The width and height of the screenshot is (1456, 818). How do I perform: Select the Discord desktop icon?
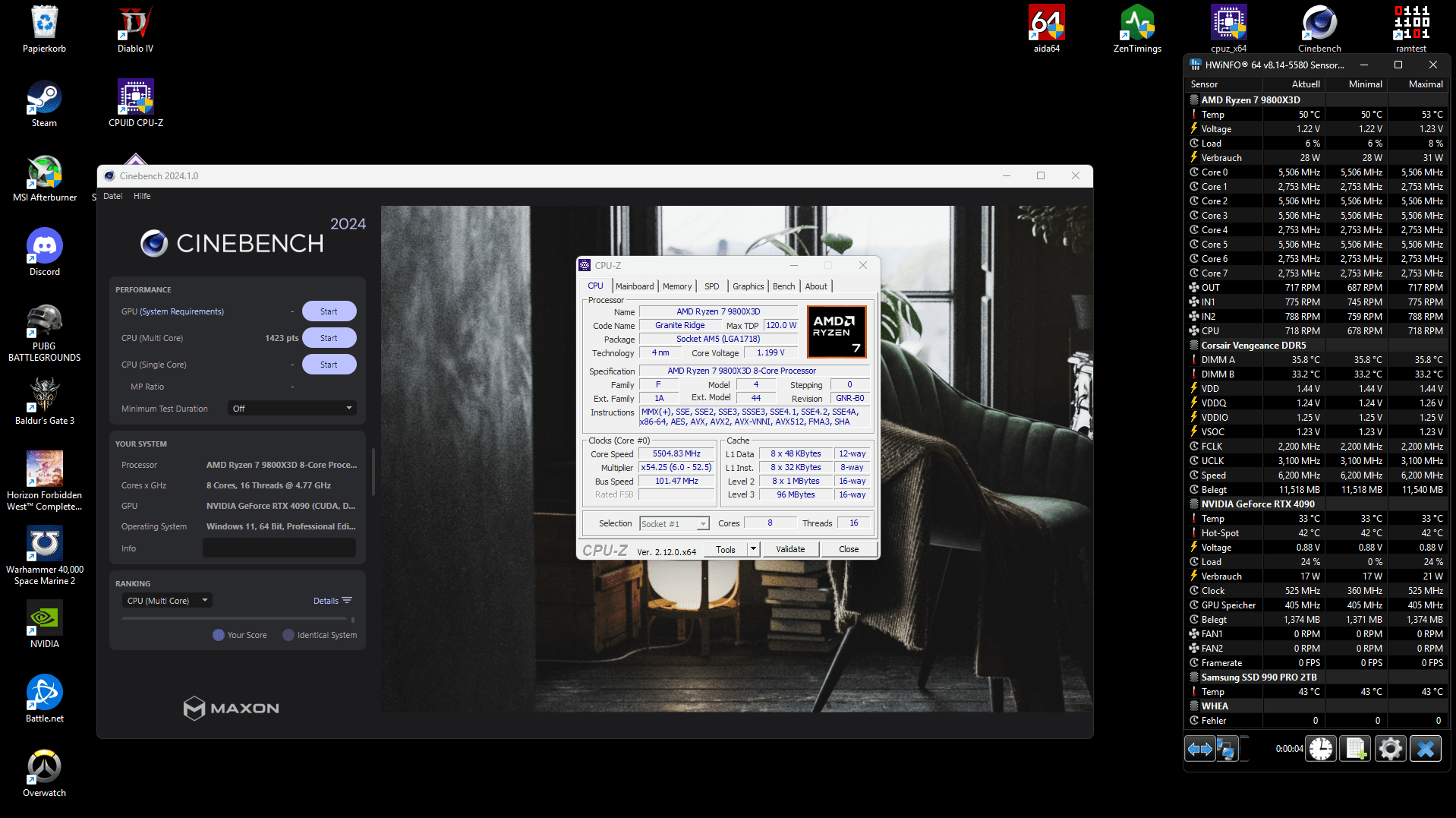coord(45,253)
